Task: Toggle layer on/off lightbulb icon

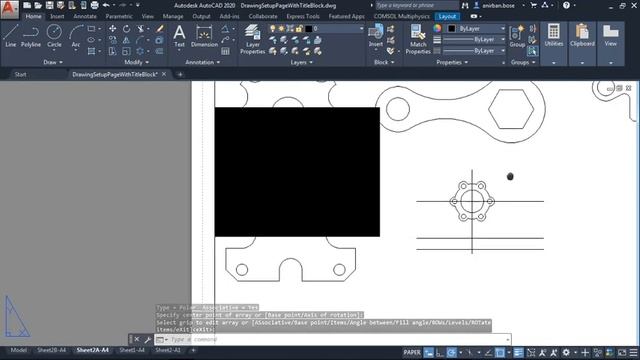Action: coord(272,29)
